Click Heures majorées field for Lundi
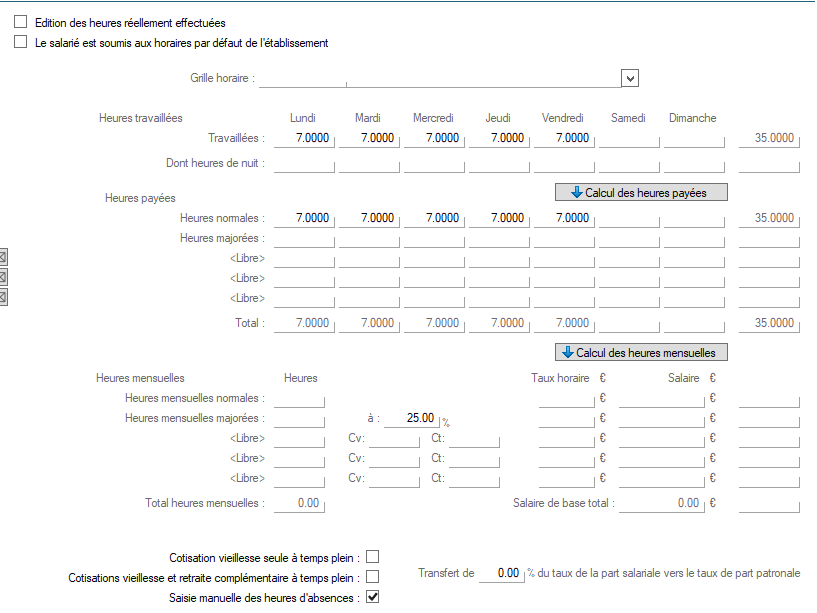The width and height of the screenshot is (817, 613). (304, 238)
